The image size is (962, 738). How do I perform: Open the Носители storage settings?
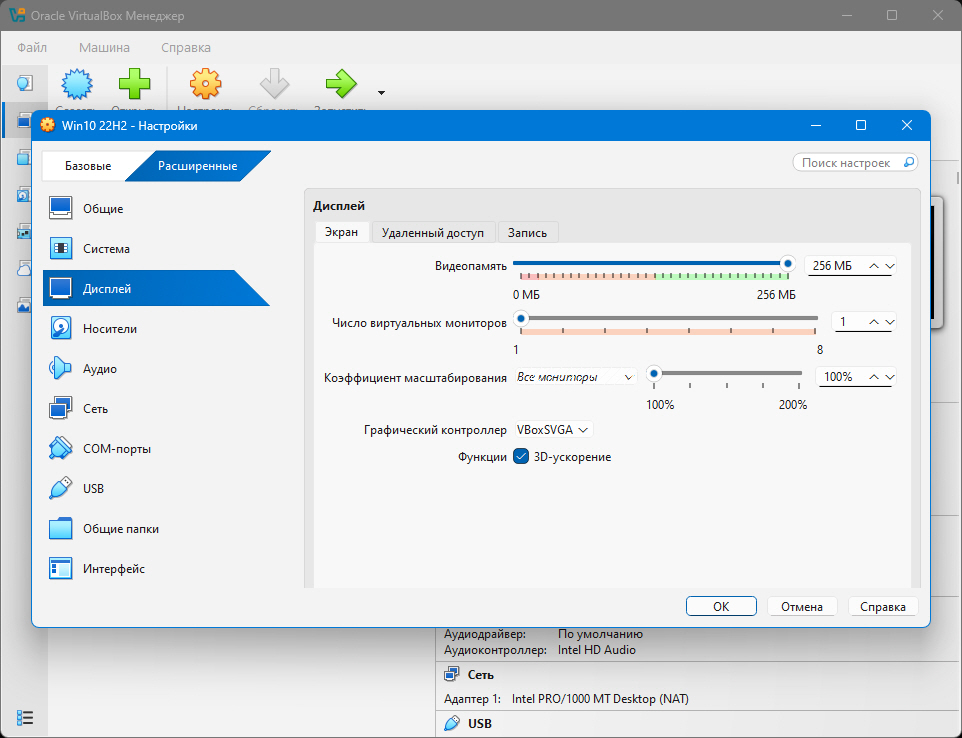[156, 329]
